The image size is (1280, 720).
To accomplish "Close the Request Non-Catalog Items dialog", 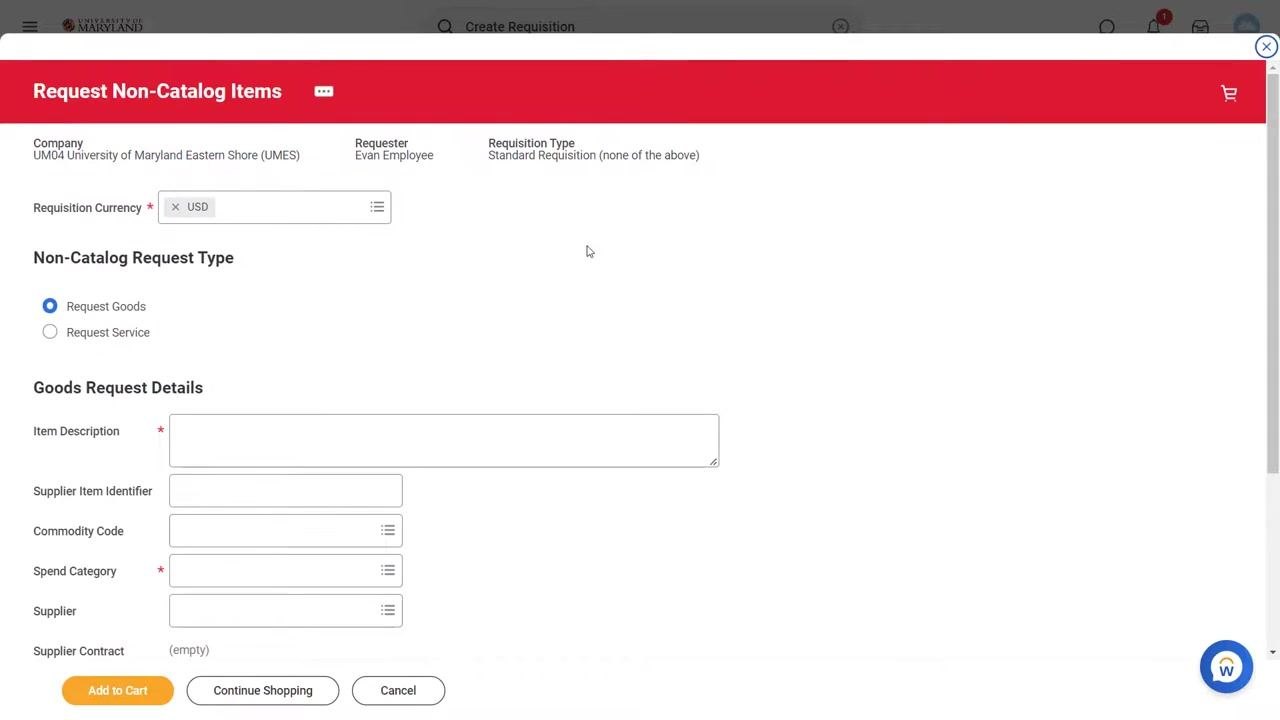I will point(1266,47).
